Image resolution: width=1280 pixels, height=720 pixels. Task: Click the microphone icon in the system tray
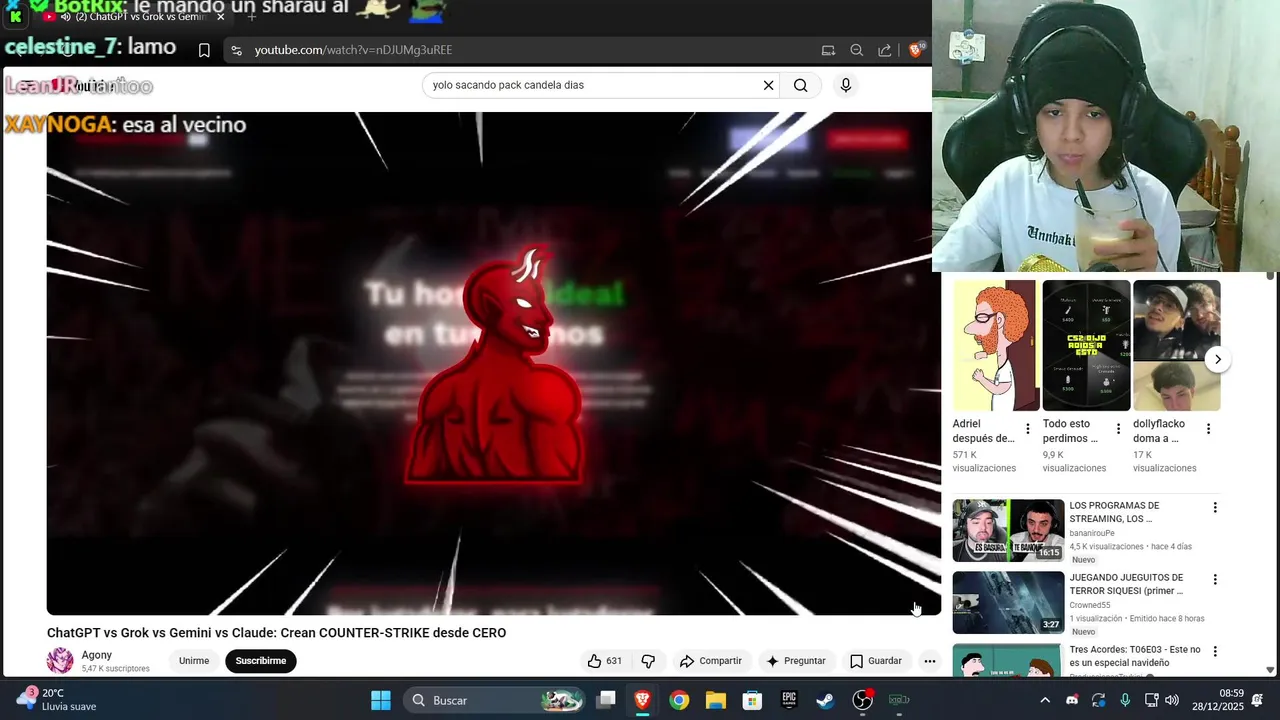1125,700
